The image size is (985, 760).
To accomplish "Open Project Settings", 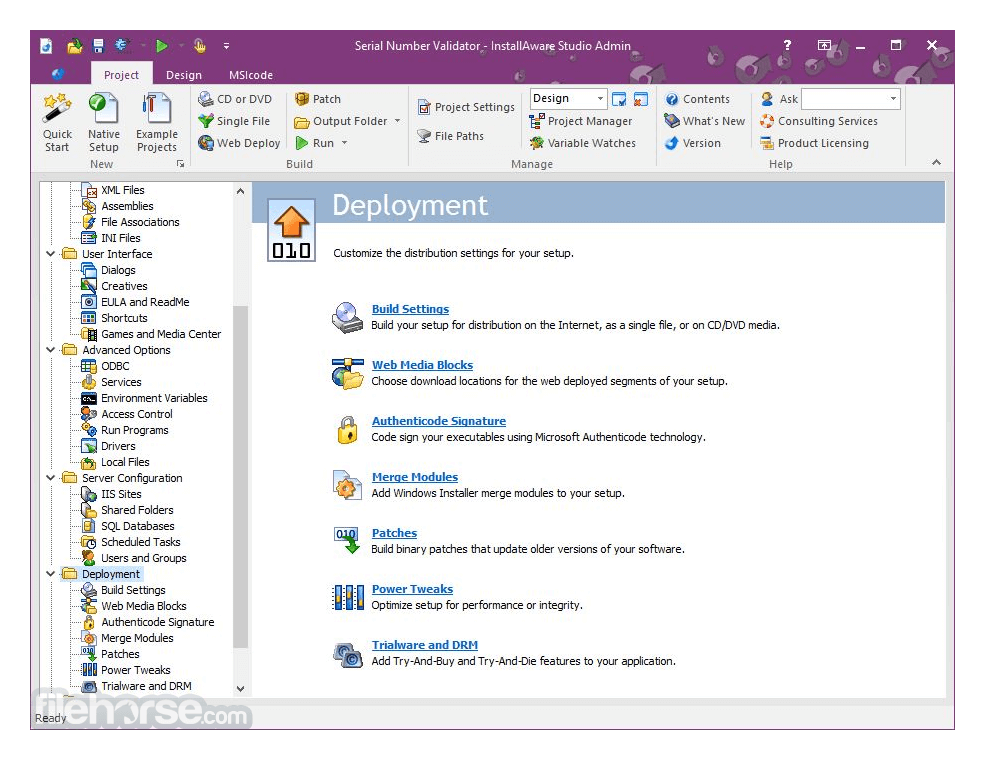I will (x=466, y=107).
